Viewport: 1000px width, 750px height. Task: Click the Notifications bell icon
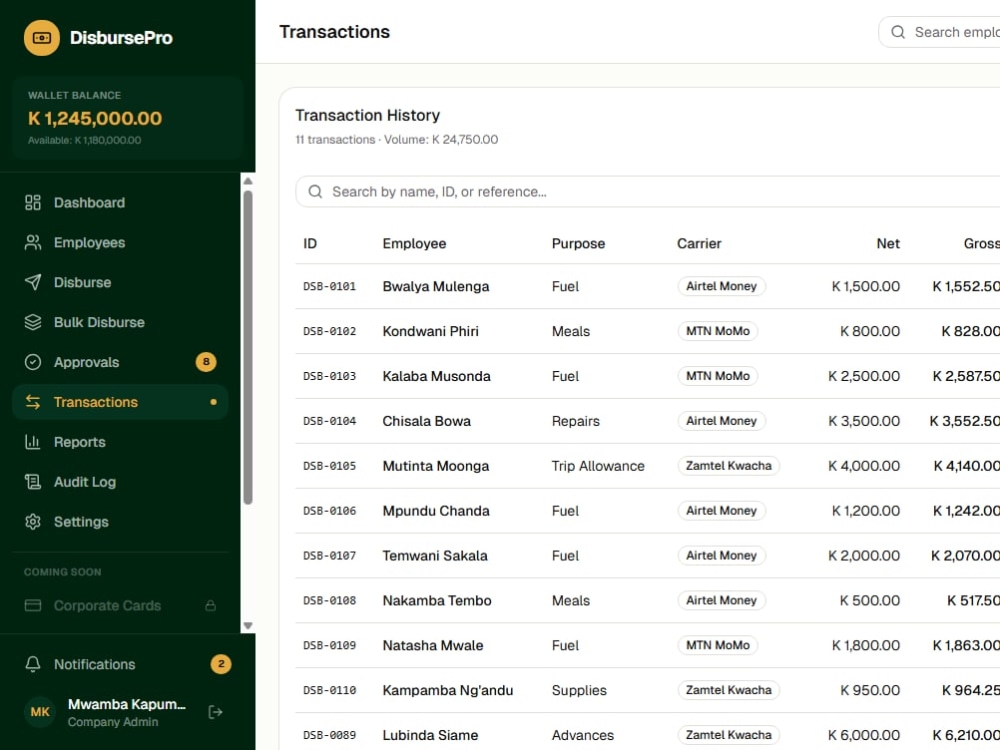click(33, 664)
